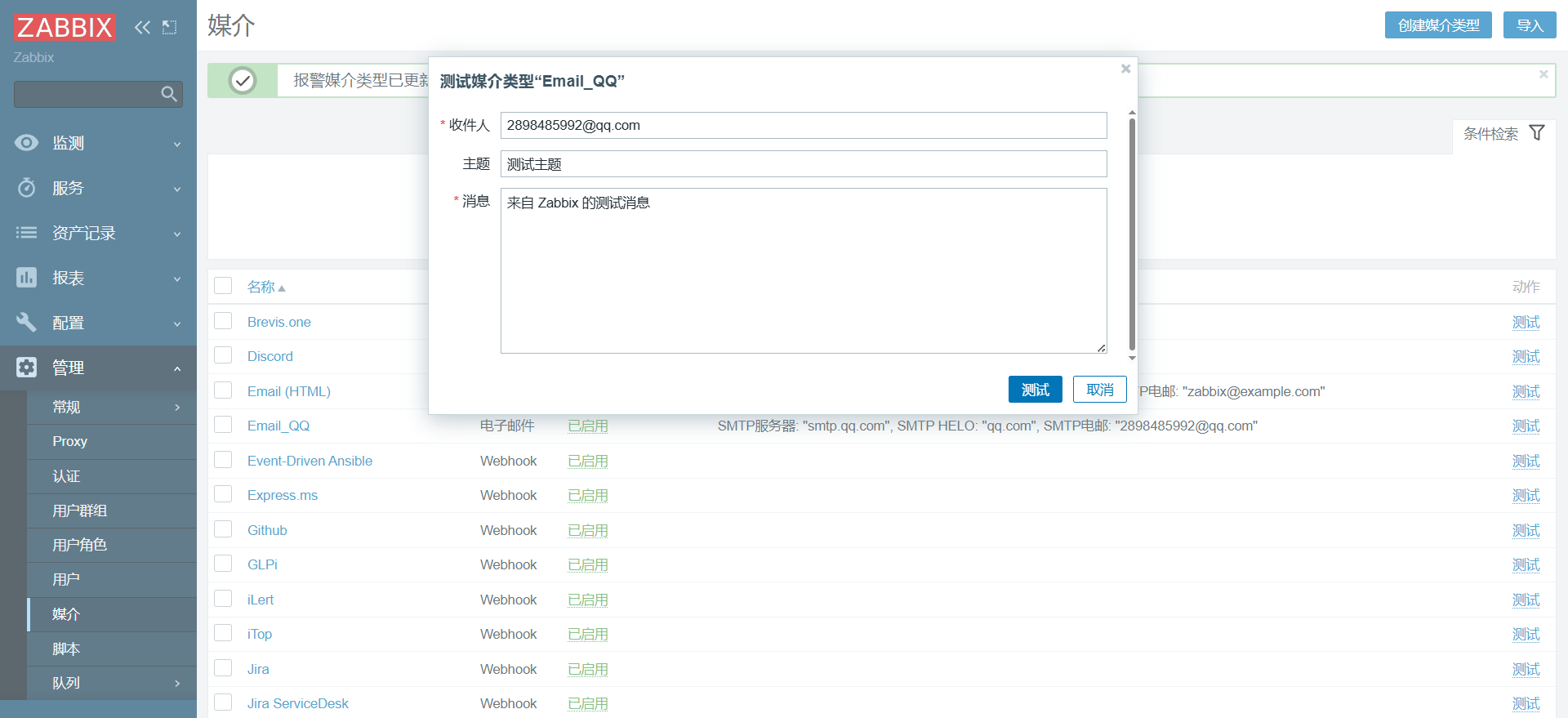Click the kiosk mode icon beside logo

169,27
